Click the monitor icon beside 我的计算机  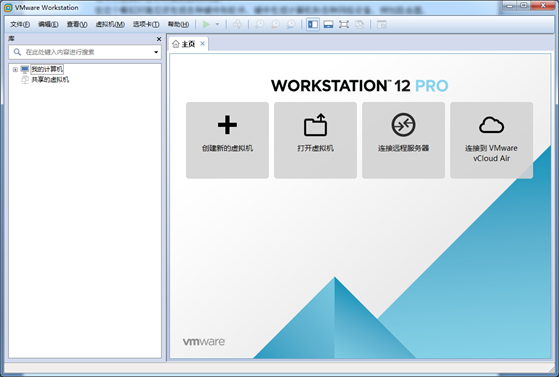[x=25, y=69]
